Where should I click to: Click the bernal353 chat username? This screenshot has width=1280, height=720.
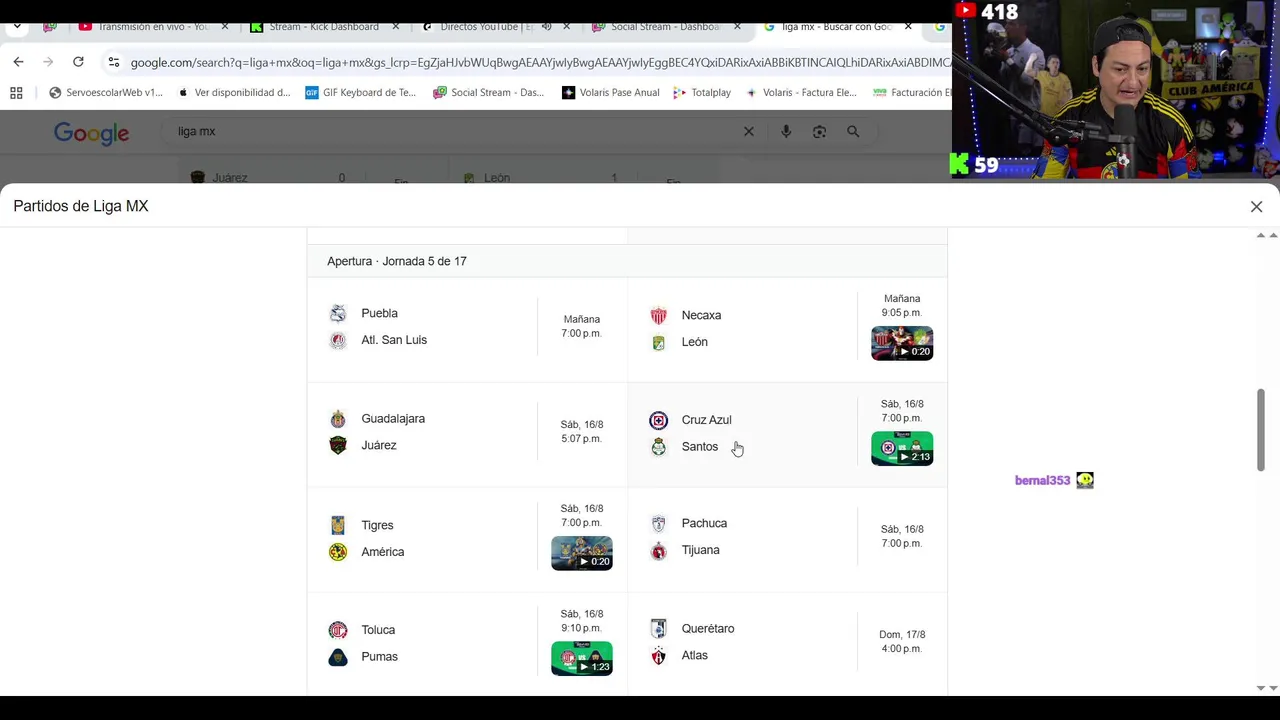pos(1042,481)
